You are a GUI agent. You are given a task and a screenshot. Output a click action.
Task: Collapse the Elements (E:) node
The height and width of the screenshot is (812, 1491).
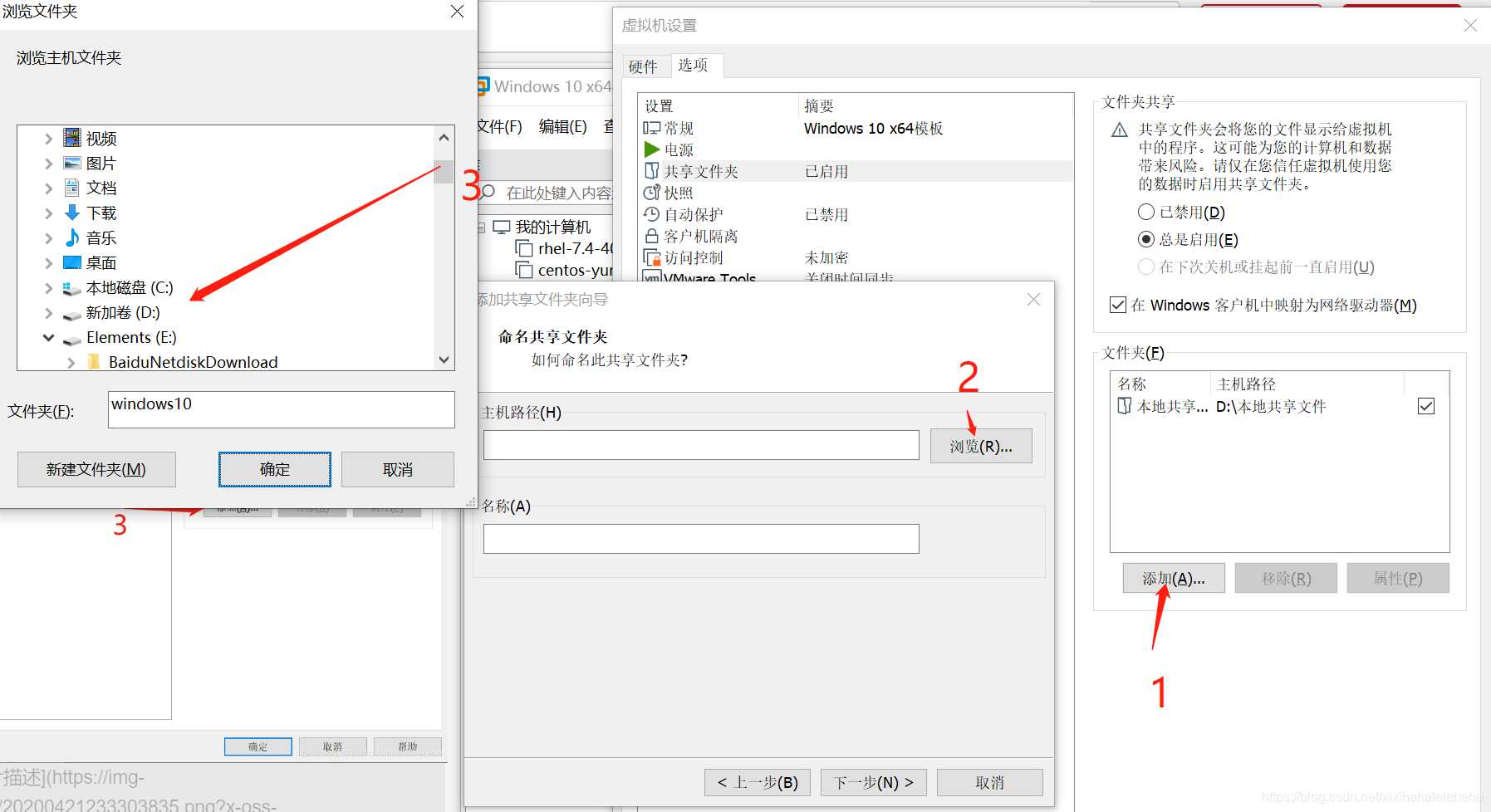point(48,338)
